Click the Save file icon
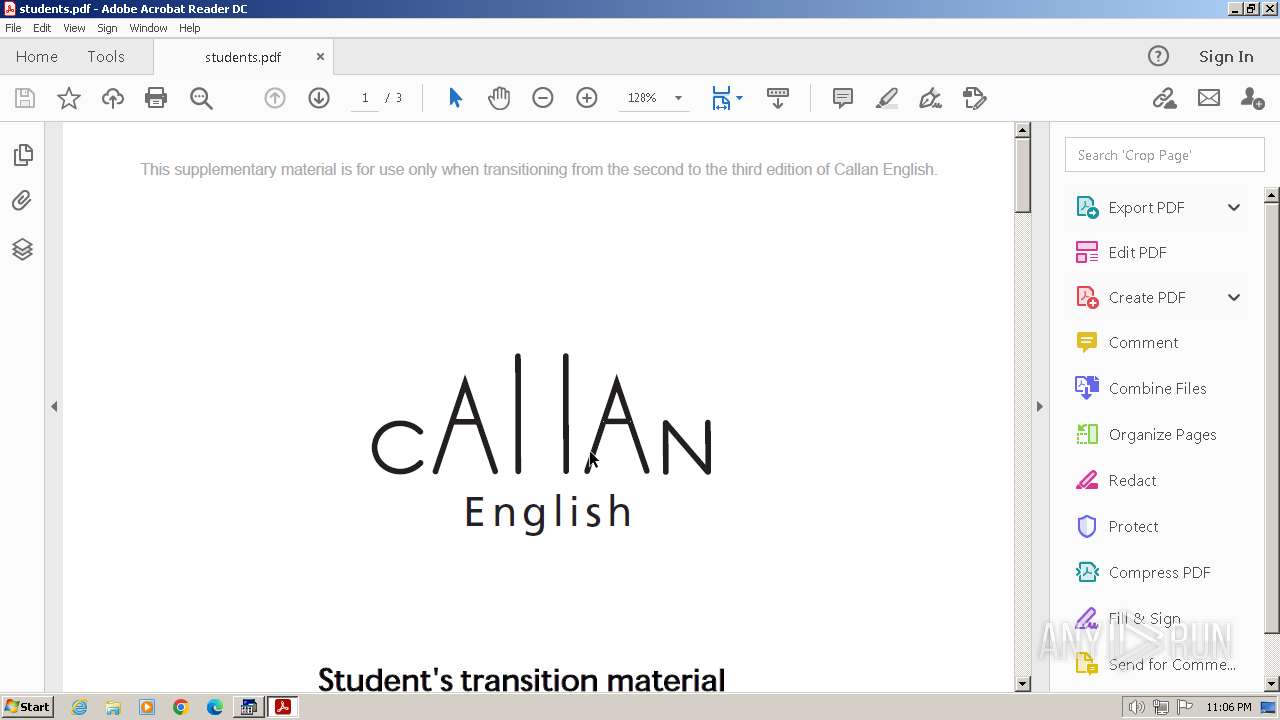 point(25,98)
